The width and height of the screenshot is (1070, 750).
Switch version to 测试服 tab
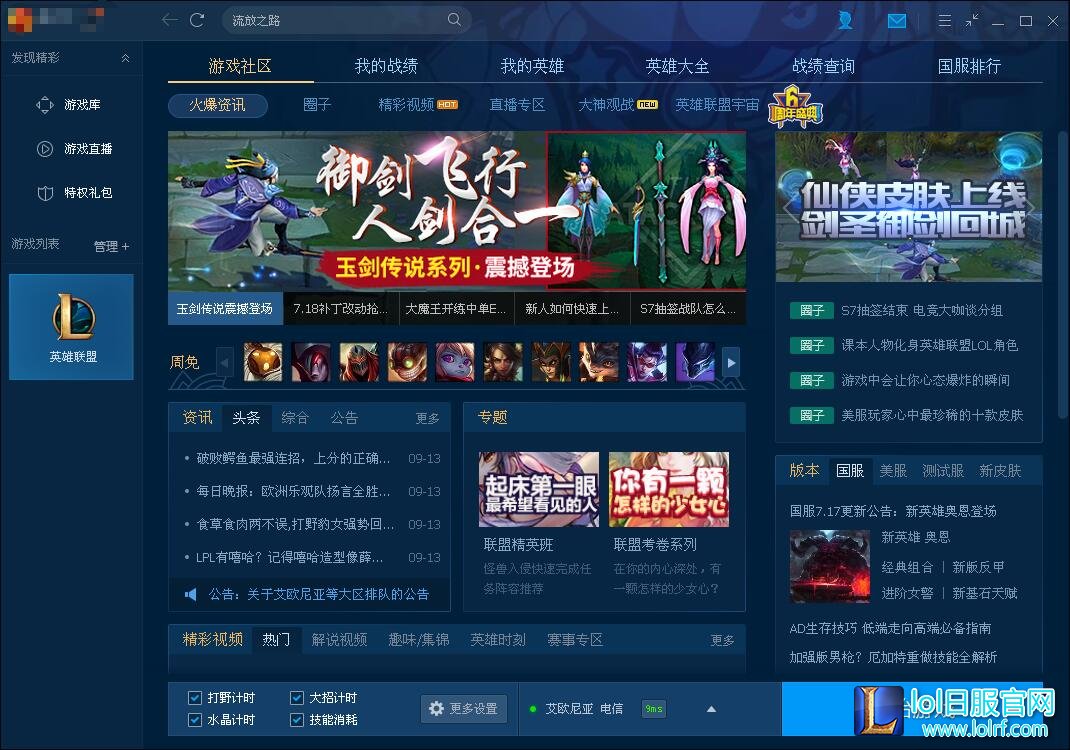tap(943, 471)
